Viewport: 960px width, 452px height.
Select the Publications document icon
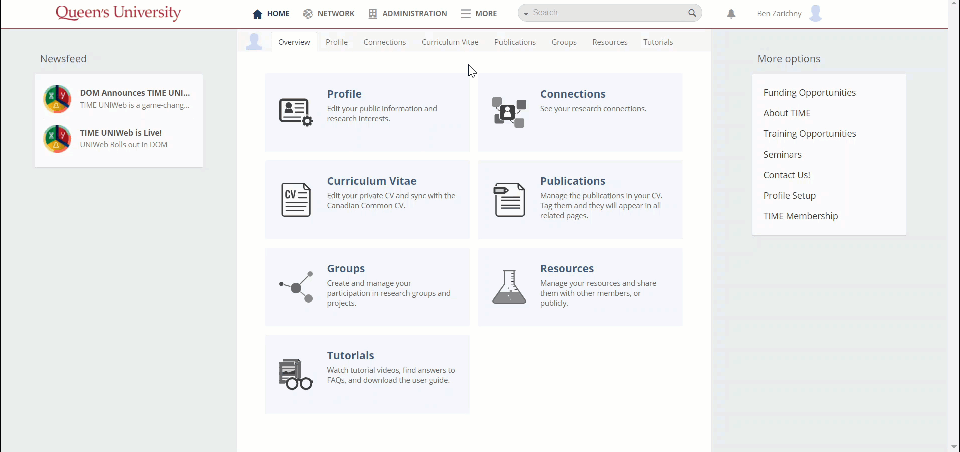click(508, 199)
